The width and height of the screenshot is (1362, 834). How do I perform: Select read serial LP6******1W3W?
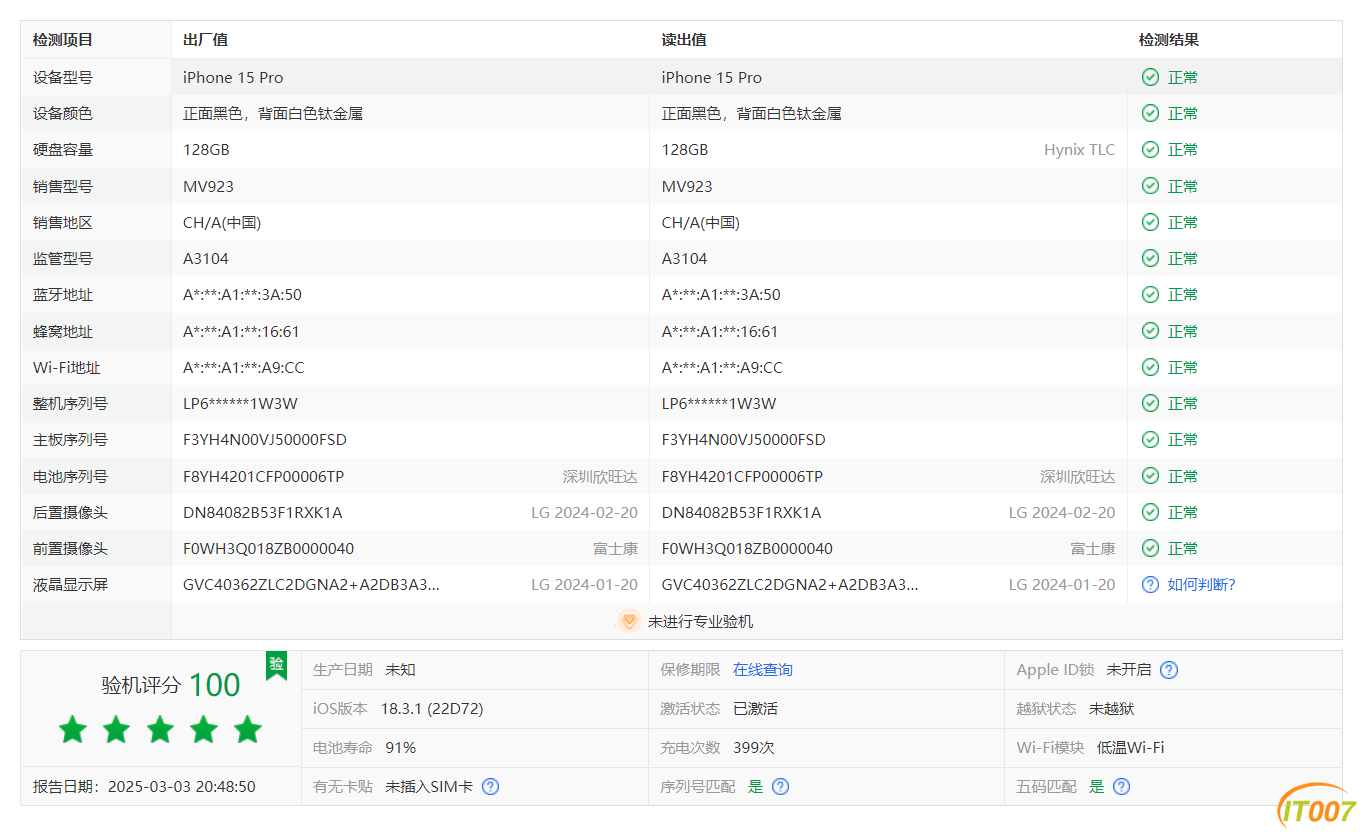pyautogui.click(x=719, y=403)
